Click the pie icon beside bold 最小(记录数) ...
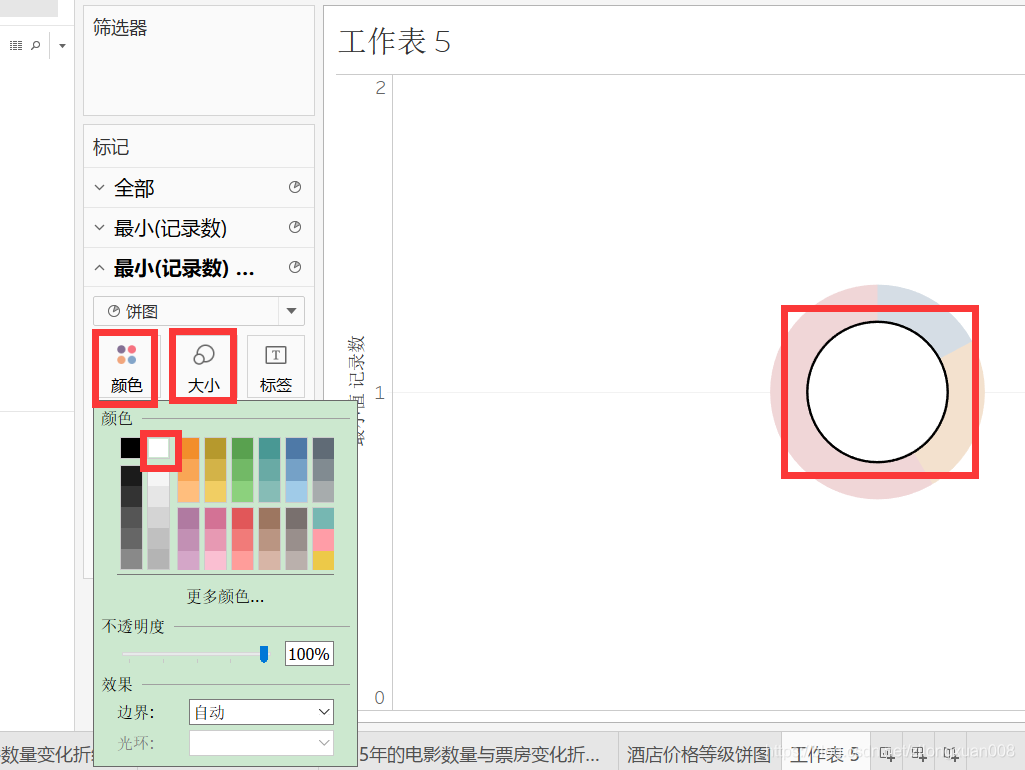This screenshot has width=1025, height=770. 295,267
